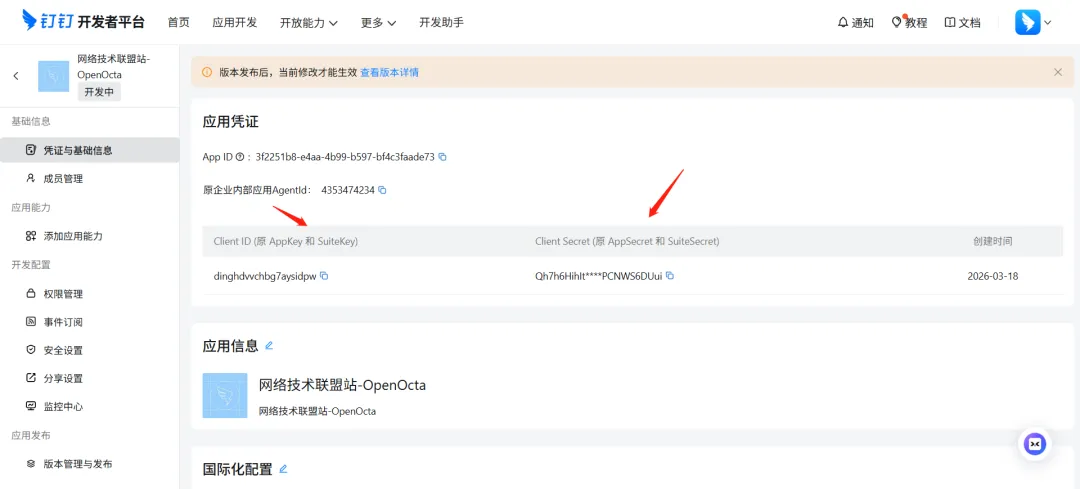
Task: Select 权限管理 in the sidebar
Action: point(90,294)
